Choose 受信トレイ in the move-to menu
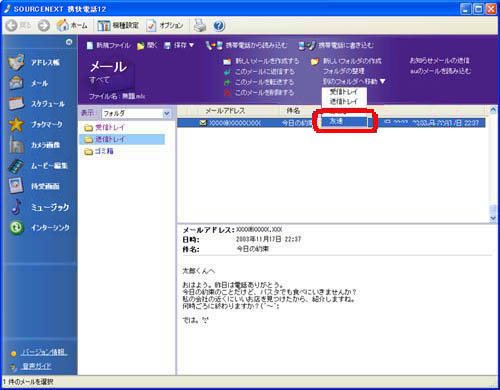 tap(344, 92)
